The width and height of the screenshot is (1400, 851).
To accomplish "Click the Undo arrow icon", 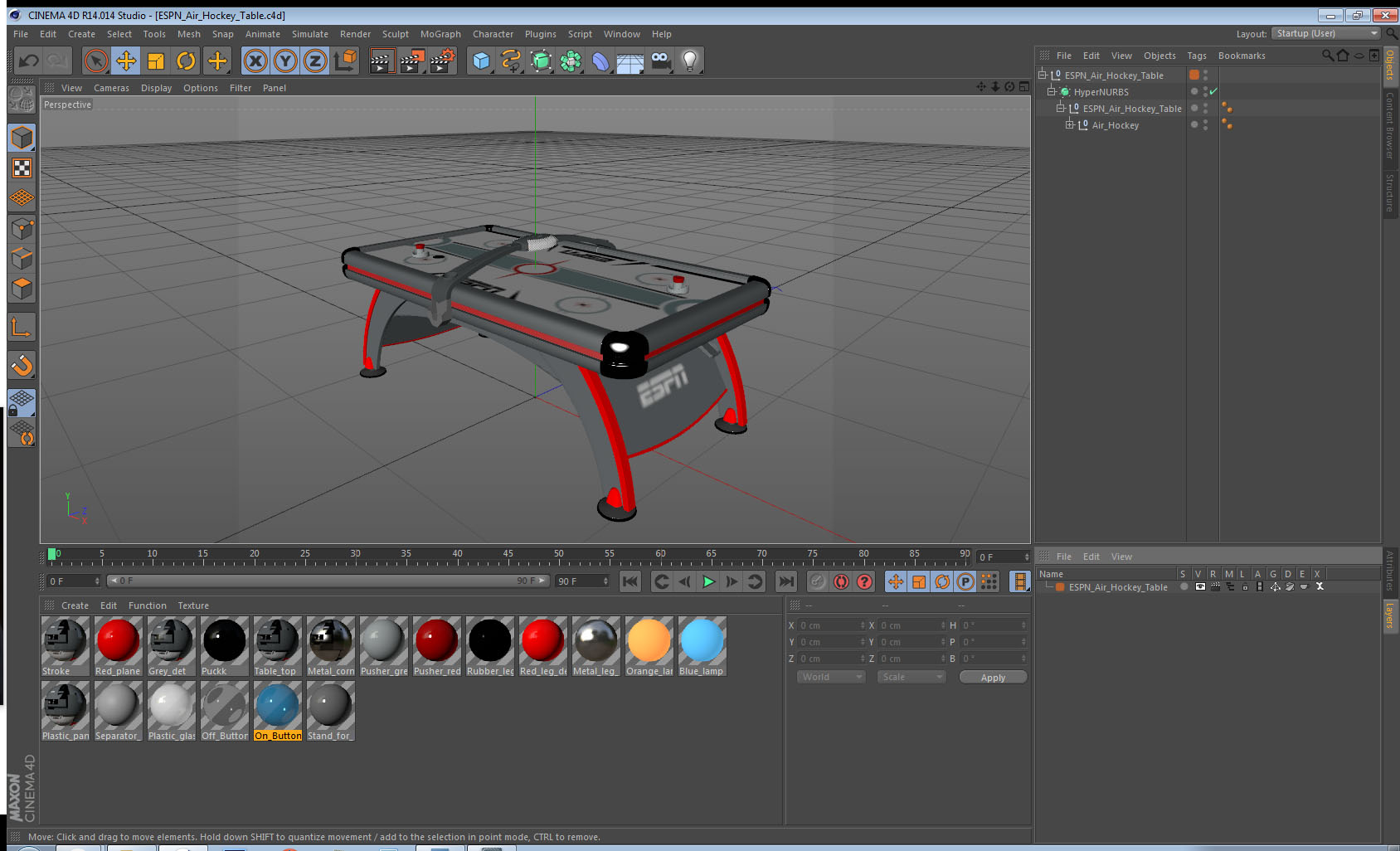I will coord(28,61).
